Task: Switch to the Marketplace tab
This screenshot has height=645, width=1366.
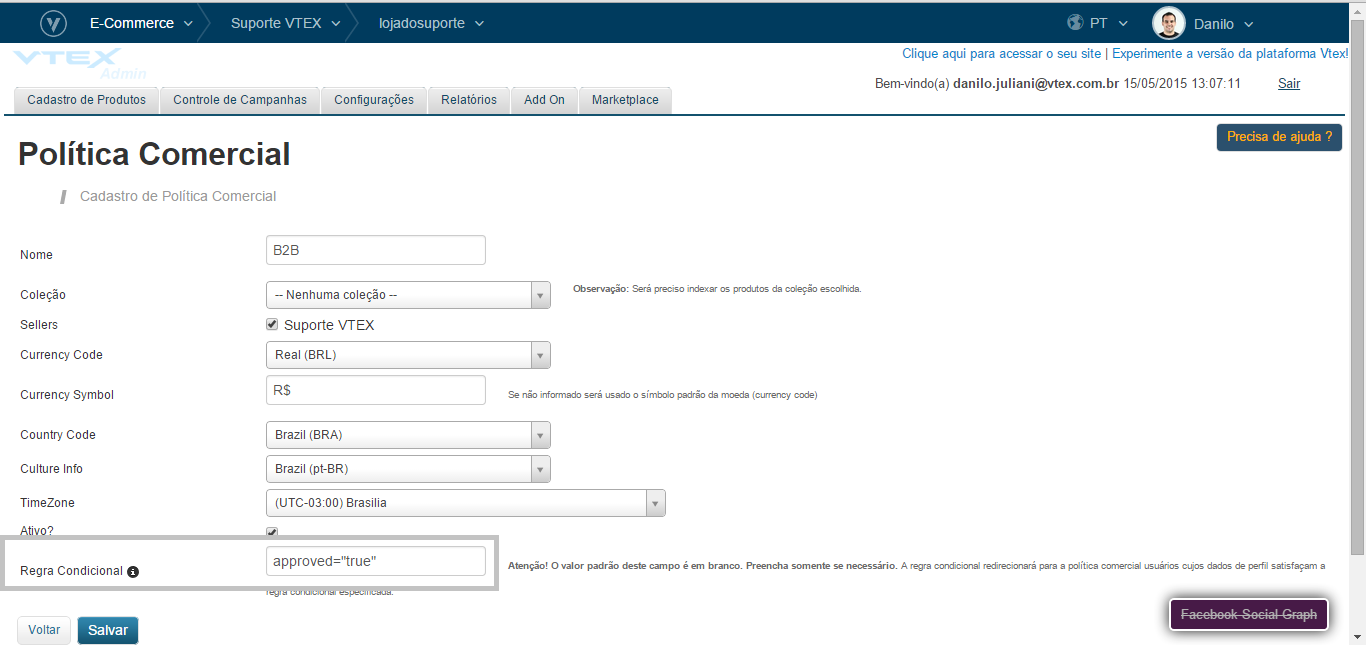Action: point(625,100)
